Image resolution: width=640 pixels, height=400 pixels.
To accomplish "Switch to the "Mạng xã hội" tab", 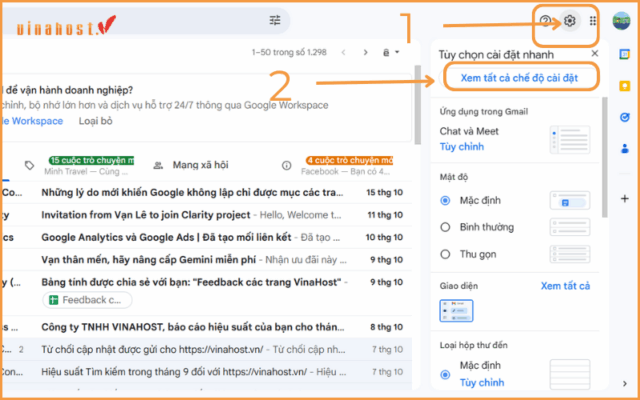I will (x=200, y=164).
